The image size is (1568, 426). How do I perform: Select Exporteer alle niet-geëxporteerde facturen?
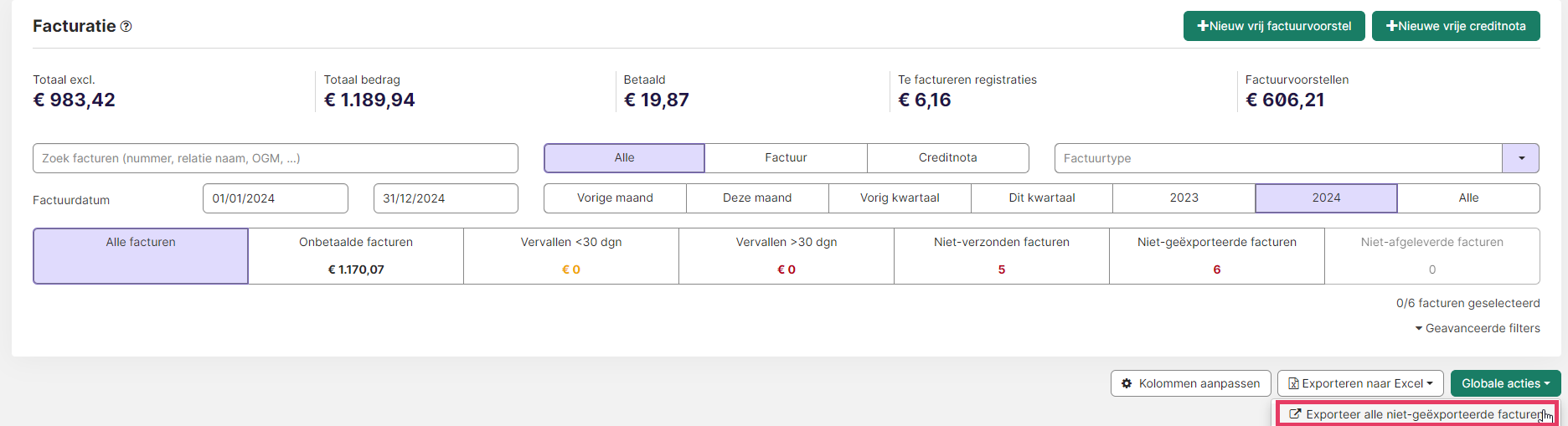[x=1417, y=414]
